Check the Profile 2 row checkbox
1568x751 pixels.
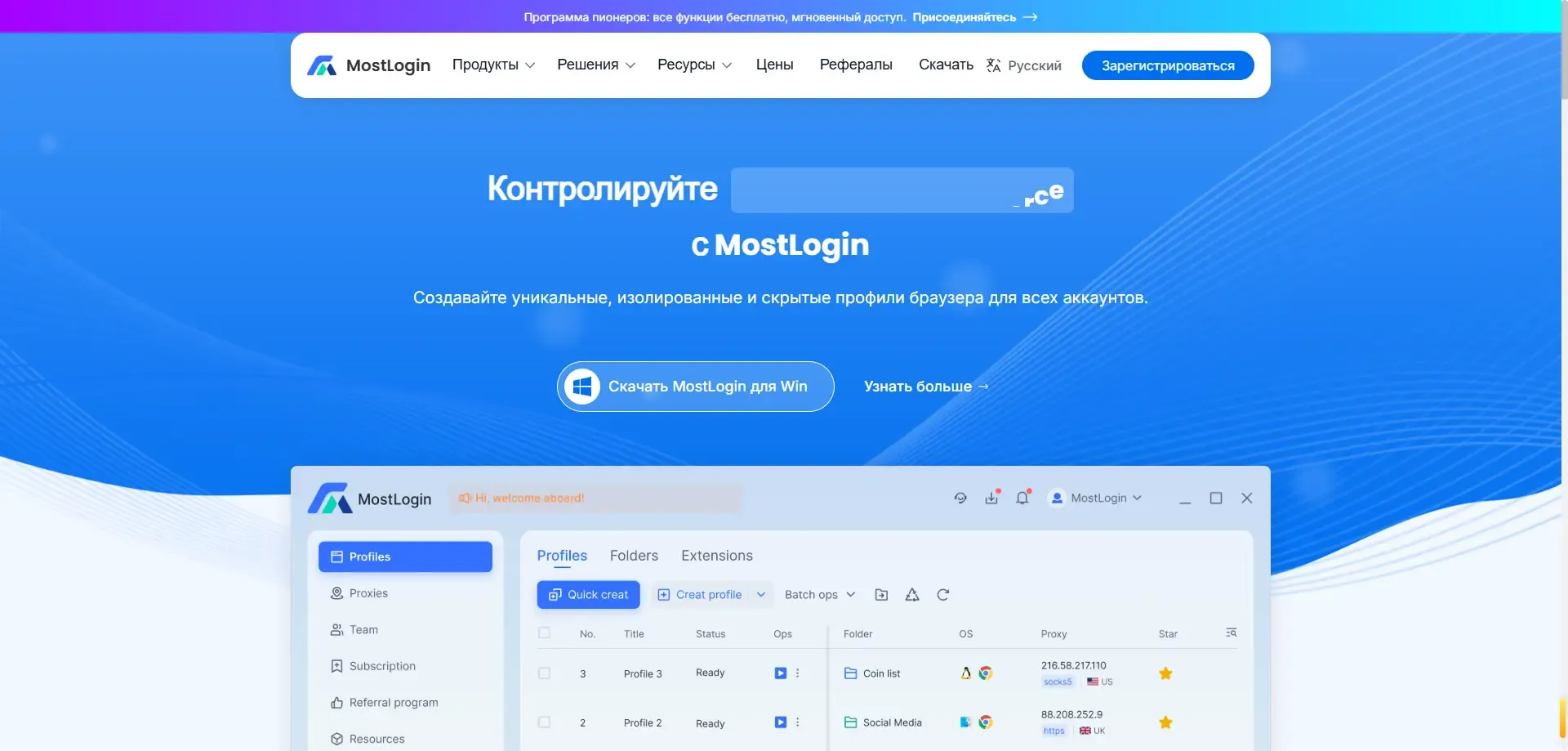click(x=544, y=722)
